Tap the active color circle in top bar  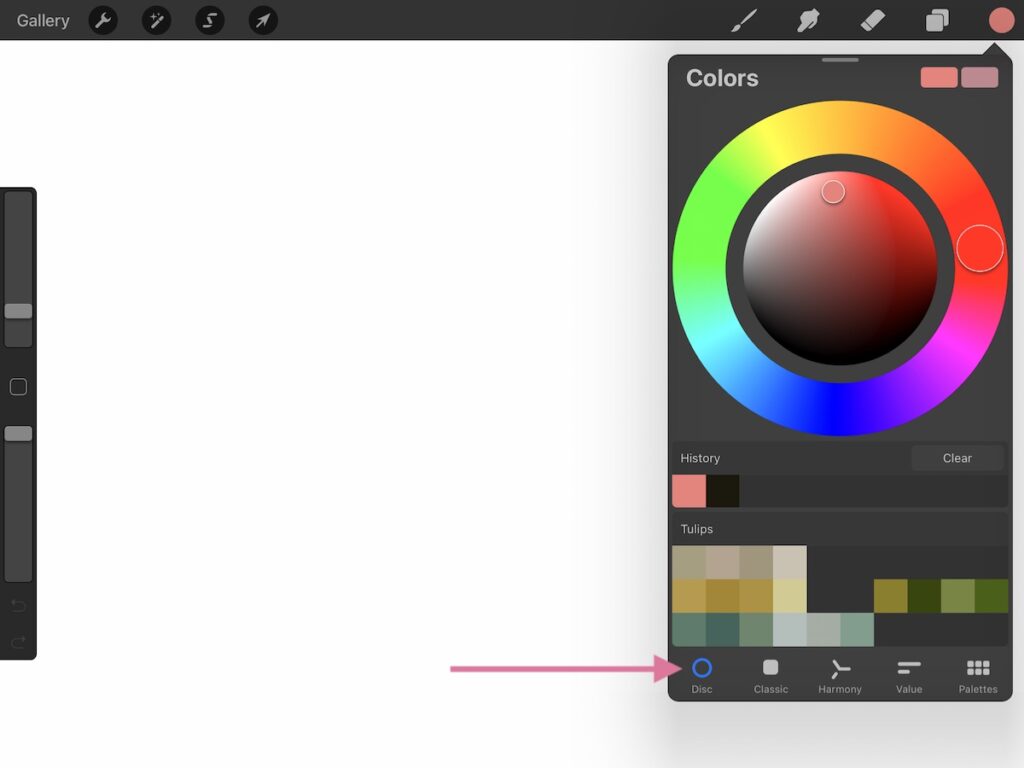tap(1001, 20)
